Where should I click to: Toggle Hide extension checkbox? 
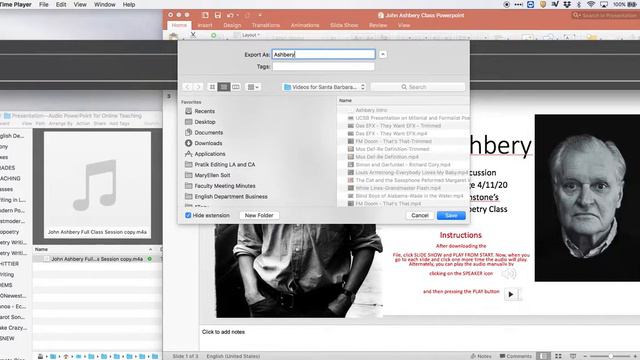(188, 215)
